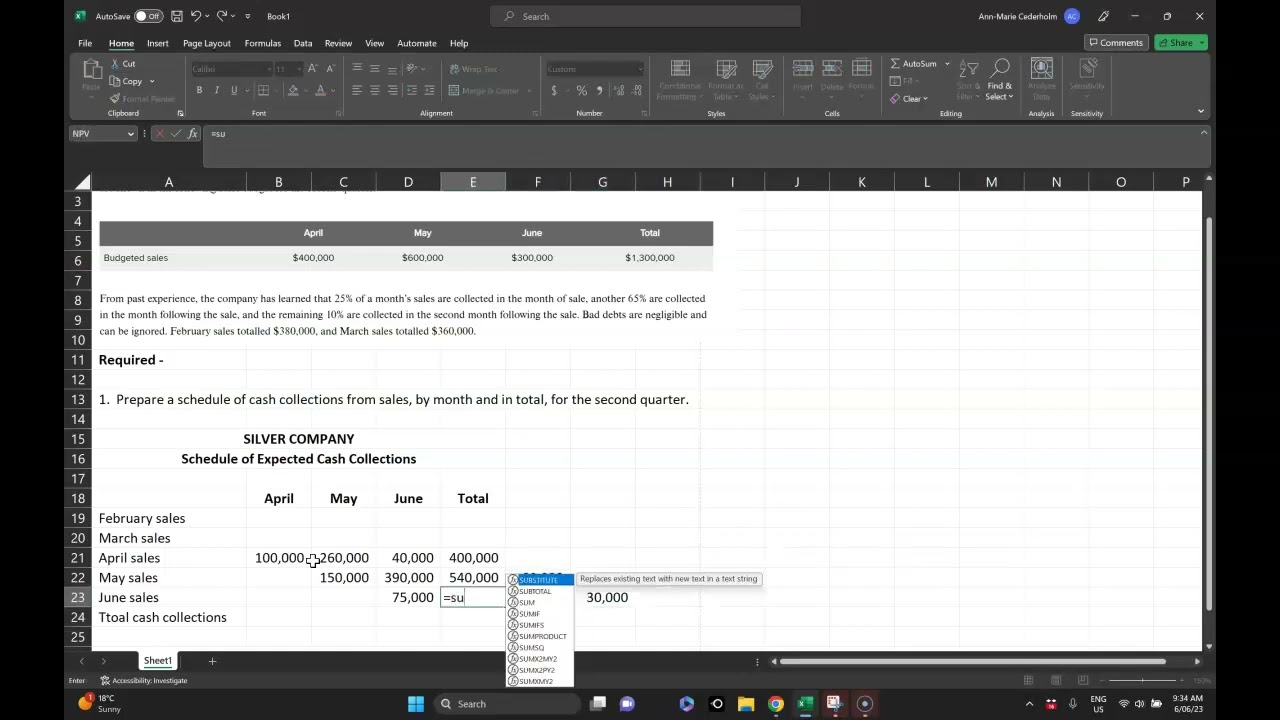Open the Name Box dropdown
The width and height of the screenshot is (1280, 720).
pyautogui.click(x=130, y=134)
